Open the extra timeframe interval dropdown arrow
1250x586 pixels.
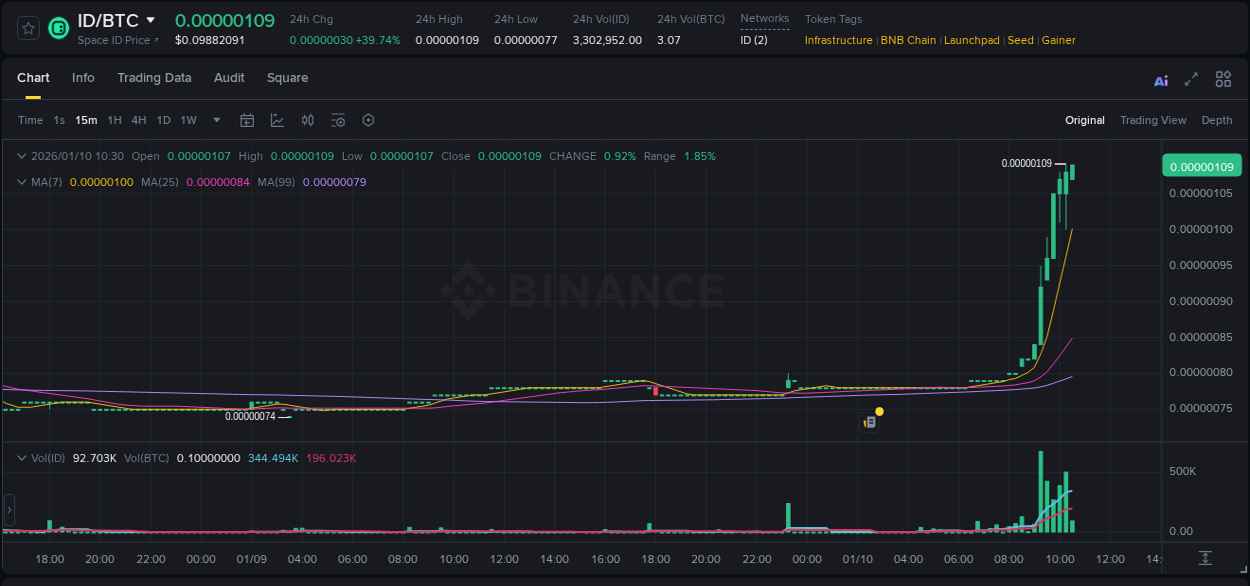(x=215, y=120)
